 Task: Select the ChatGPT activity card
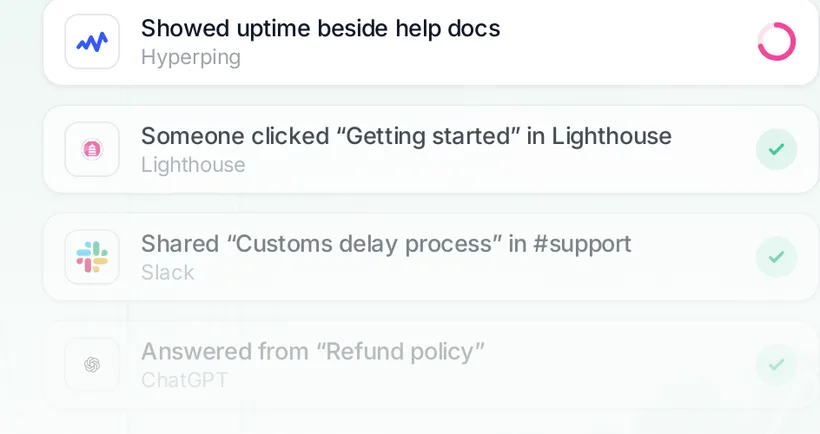click(x=430, y=365)
